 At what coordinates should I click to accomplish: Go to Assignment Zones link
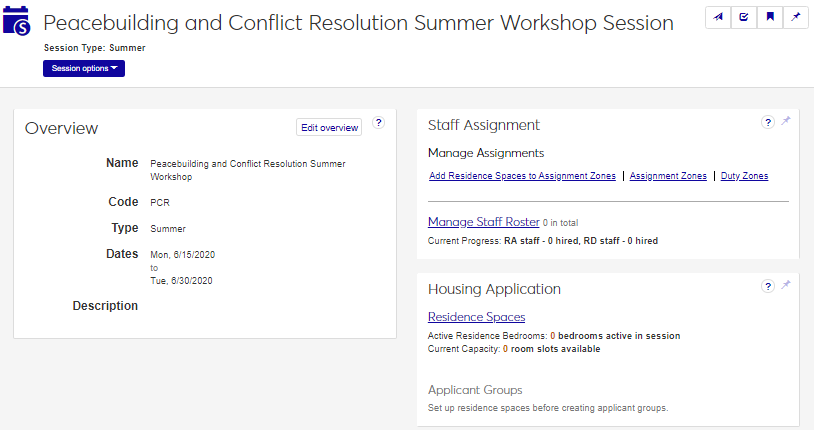tap(668, 176)
